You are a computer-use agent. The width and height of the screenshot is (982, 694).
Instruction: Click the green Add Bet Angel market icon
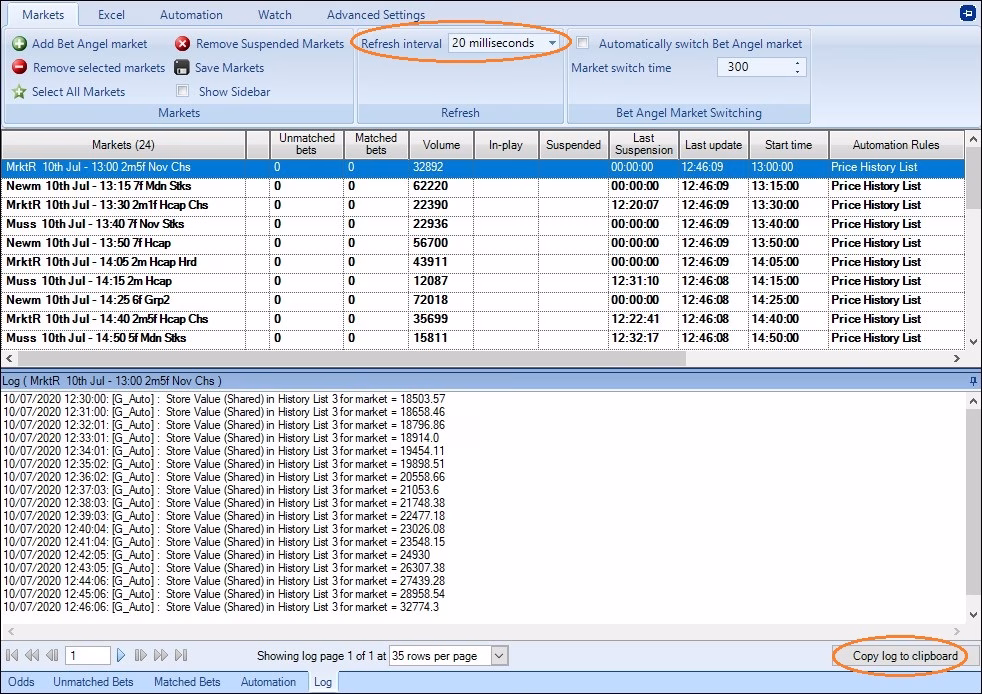click(x=19, y=43)
